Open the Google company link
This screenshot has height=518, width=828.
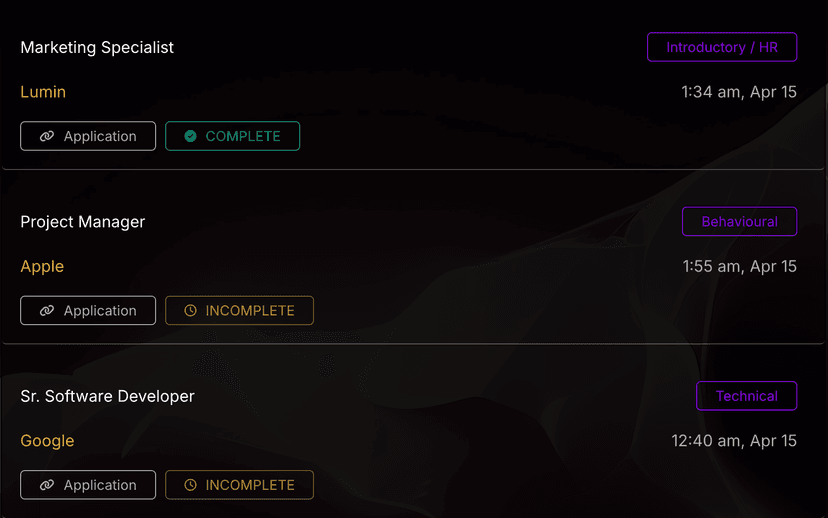pos(47,441)
